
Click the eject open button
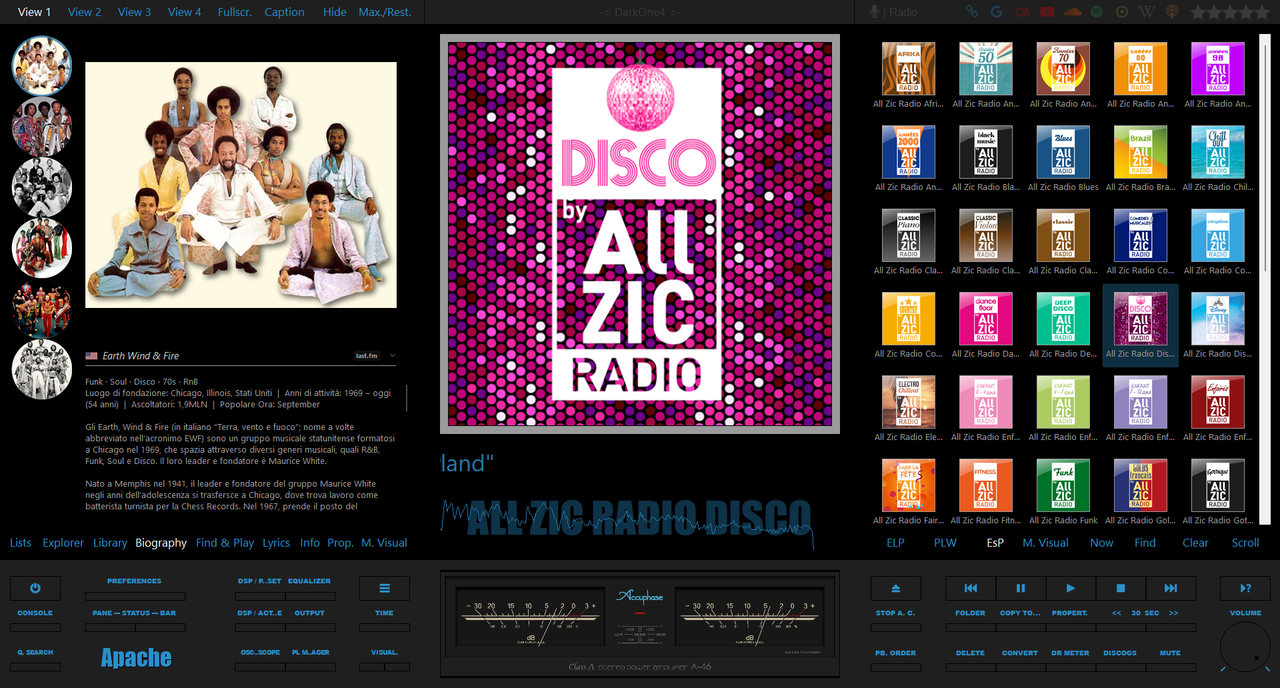pos(895,588)
